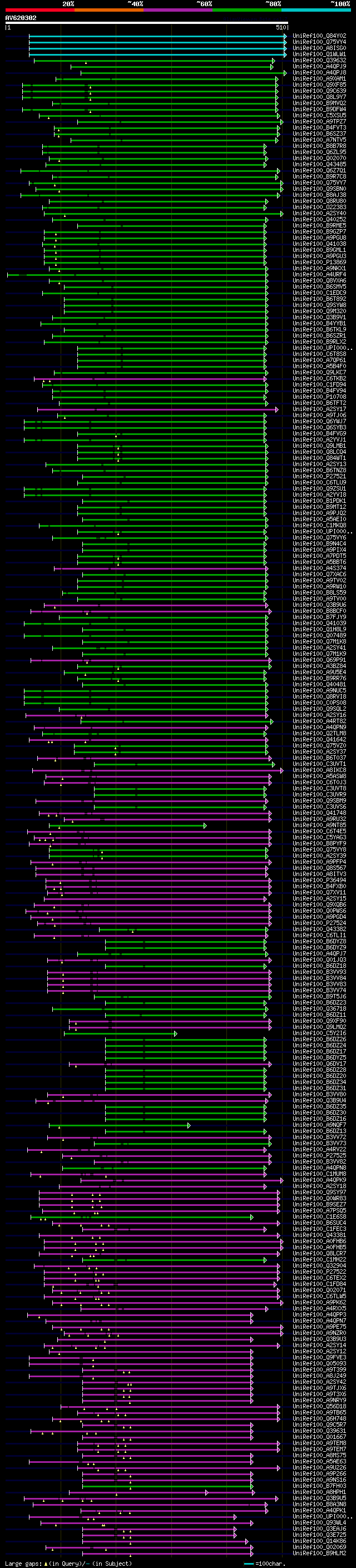
Task: Select label UniRef100_A4QPJ9
Action: point(319,66)
